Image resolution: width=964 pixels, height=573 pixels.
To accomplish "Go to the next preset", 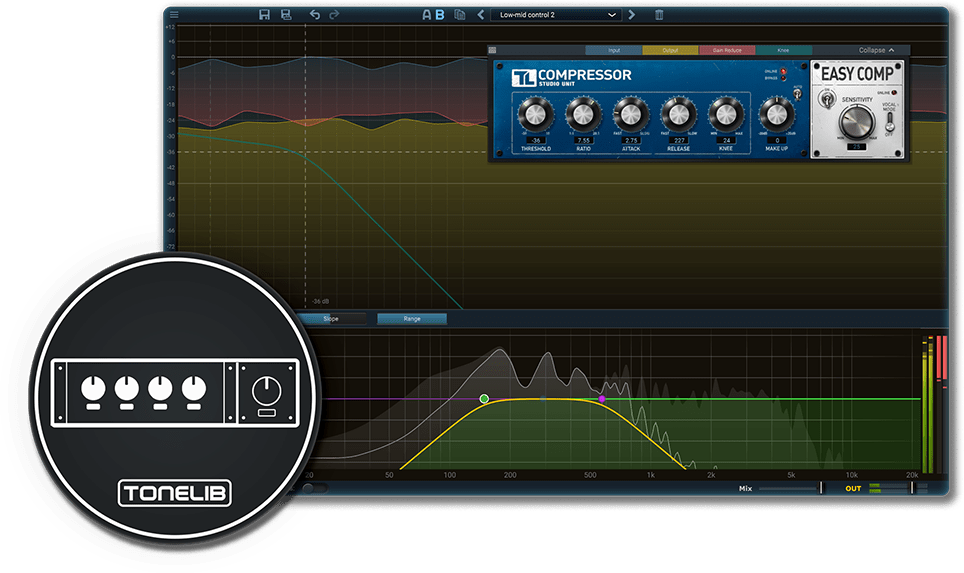I will click(x=631, y=15).
